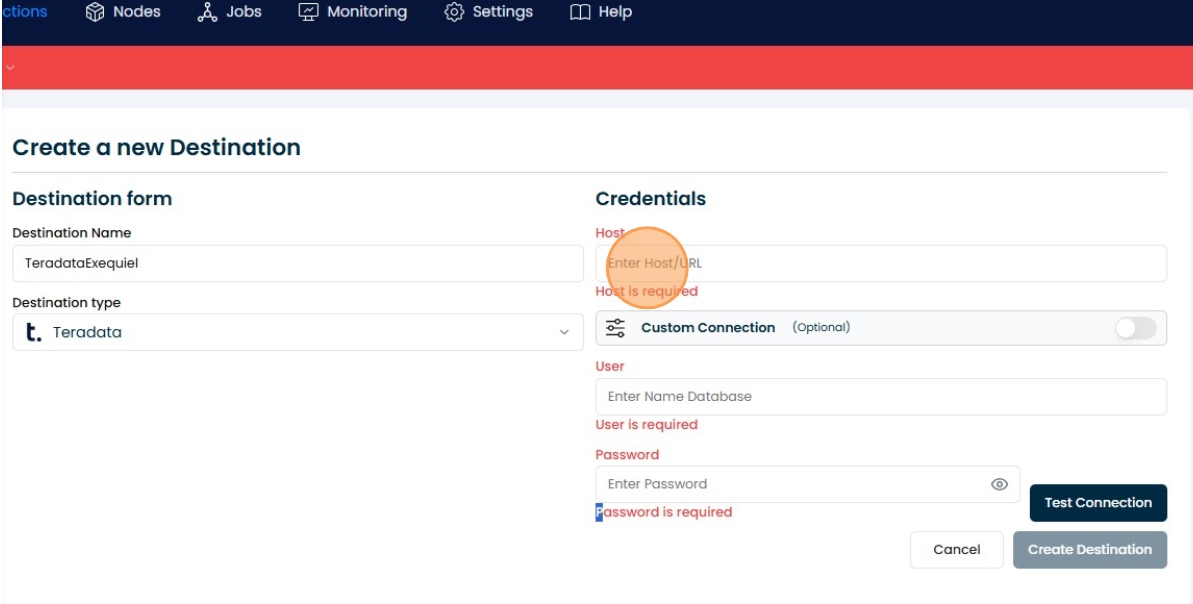Image resolution: width=1193 pixels, height=604 pixels.
Task: Click the Custom Connection sliders icon
Action: (616, 328)
